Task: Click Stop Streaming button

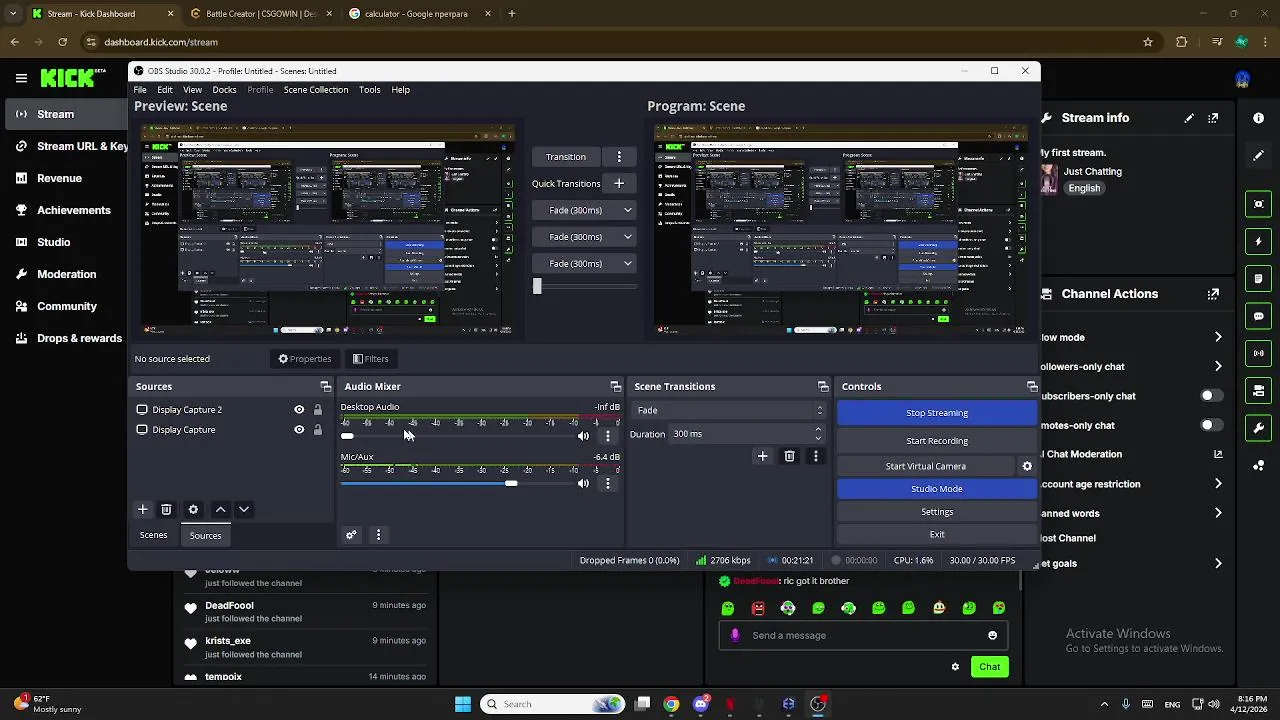Action: pyautogui.click(x=937, y=413)
